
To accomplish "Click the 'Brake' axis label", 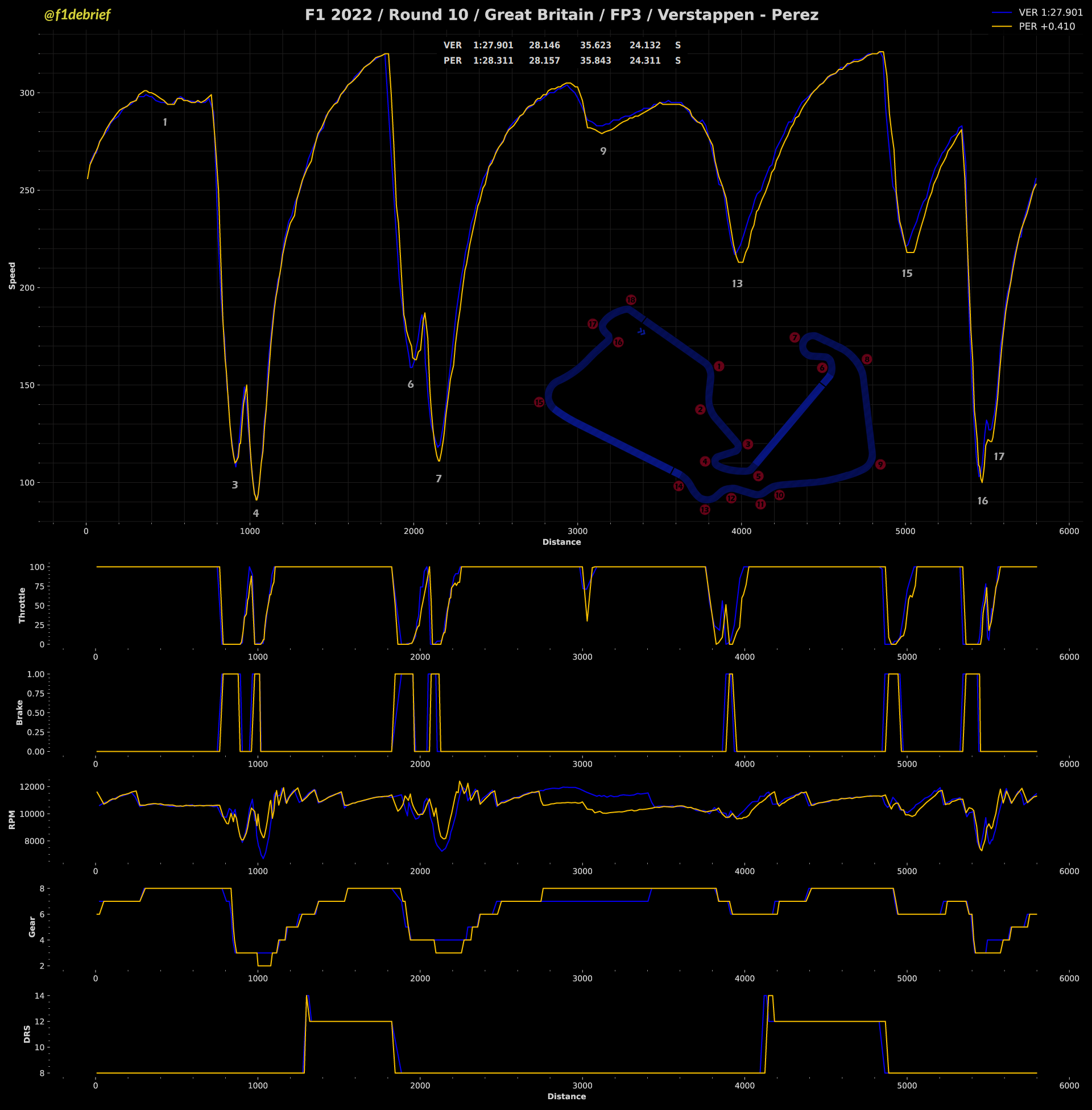I will pyautogui.click(x=19, y=712).
